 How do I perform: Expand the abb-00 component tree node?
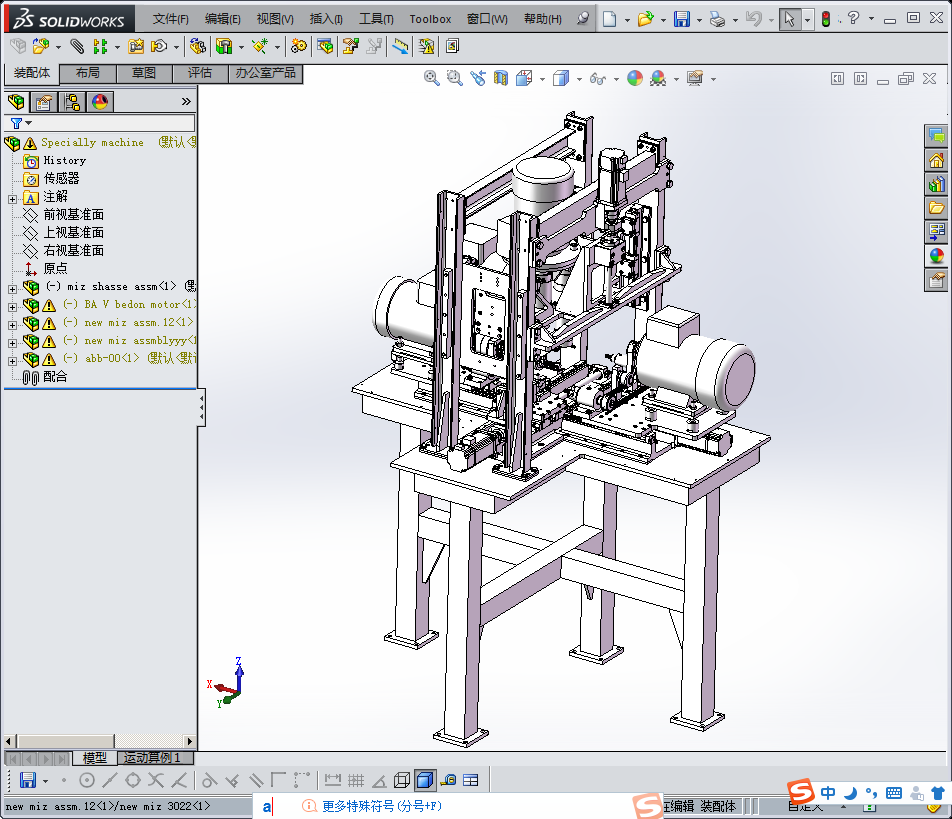point(12,359)
